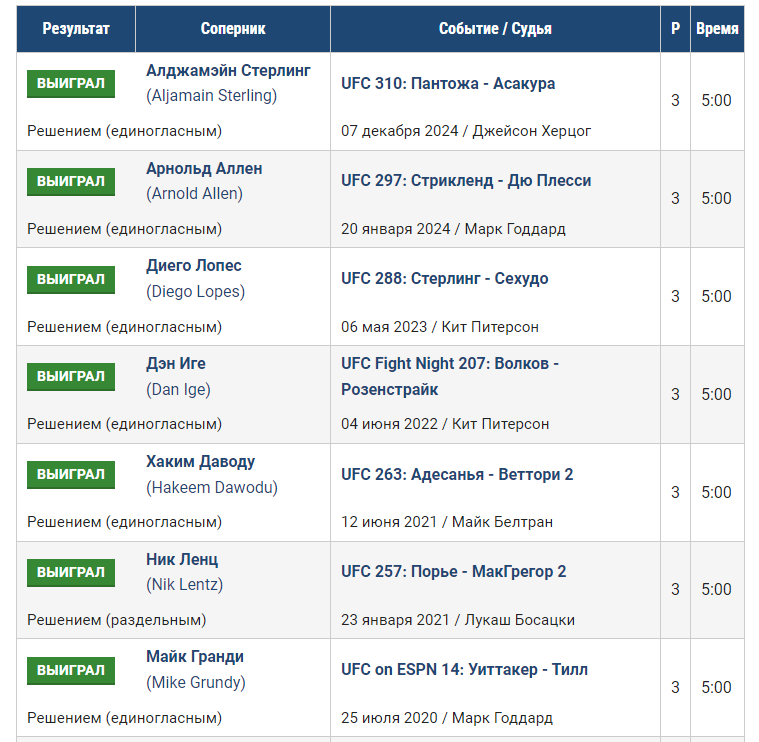Image resolution: width=759 pixels, height=742 pixels.
Task: Open UFC Fight Night 207 event link
Action: coord(450,377)
